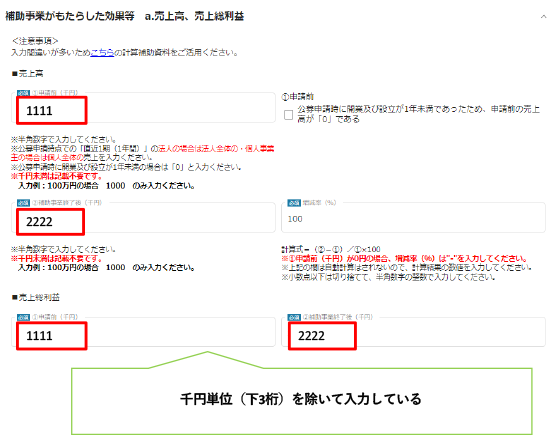Click the 売上高 ①申請前 field containing 1111
Image resolution: width=550 pixels, height=435 pixels.
tap(143, 108)
